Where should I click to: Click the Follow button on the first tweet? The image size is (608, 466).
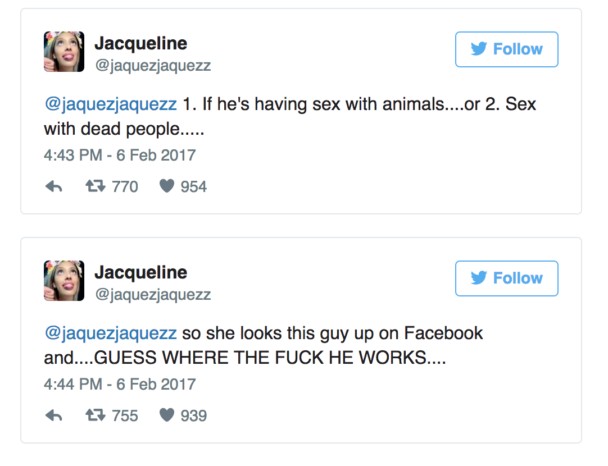pos(506,49)
